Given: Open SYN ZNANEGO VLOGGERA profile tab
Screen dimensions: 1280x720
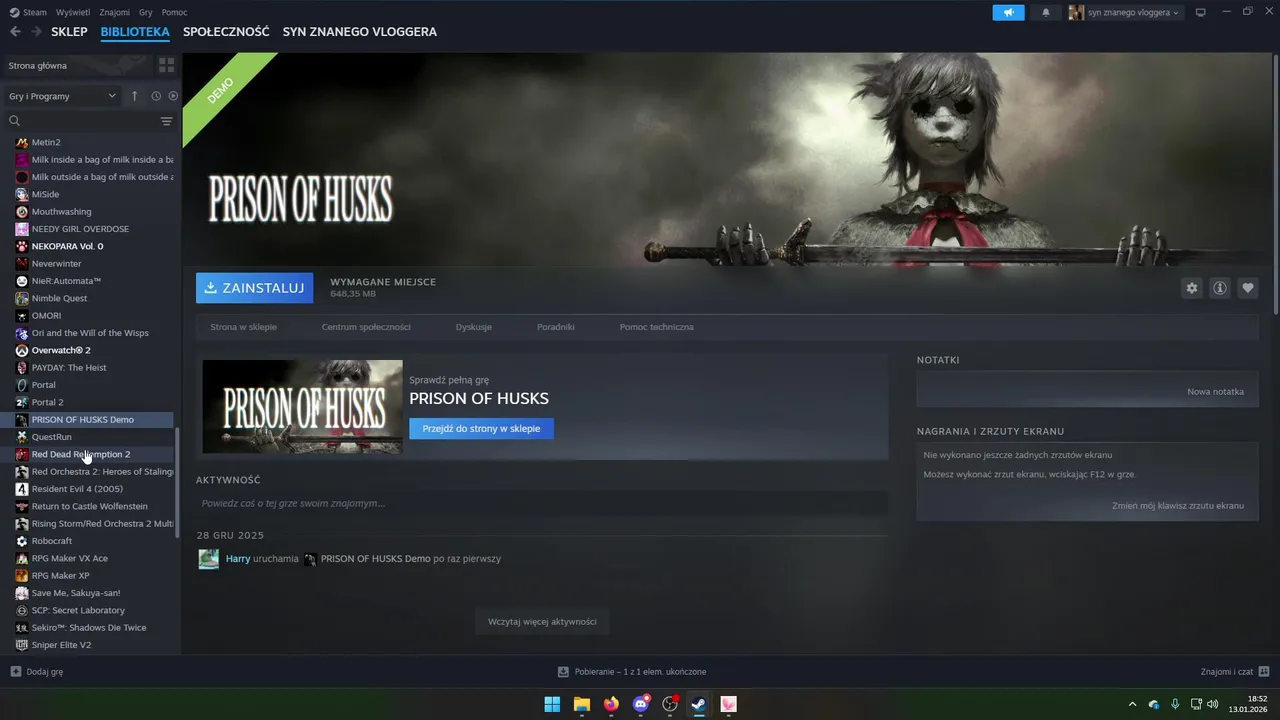Looking at the screenshot, I should [360, 32].
